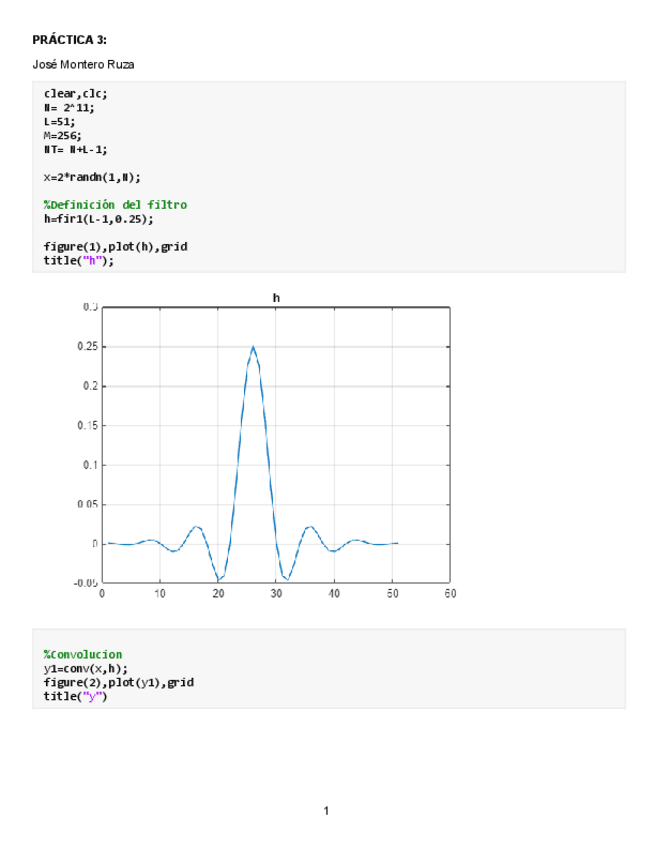The image size is (655, 848).
Task: Click the comment "%Definición del filtro"
Action: tap(115, 205)
